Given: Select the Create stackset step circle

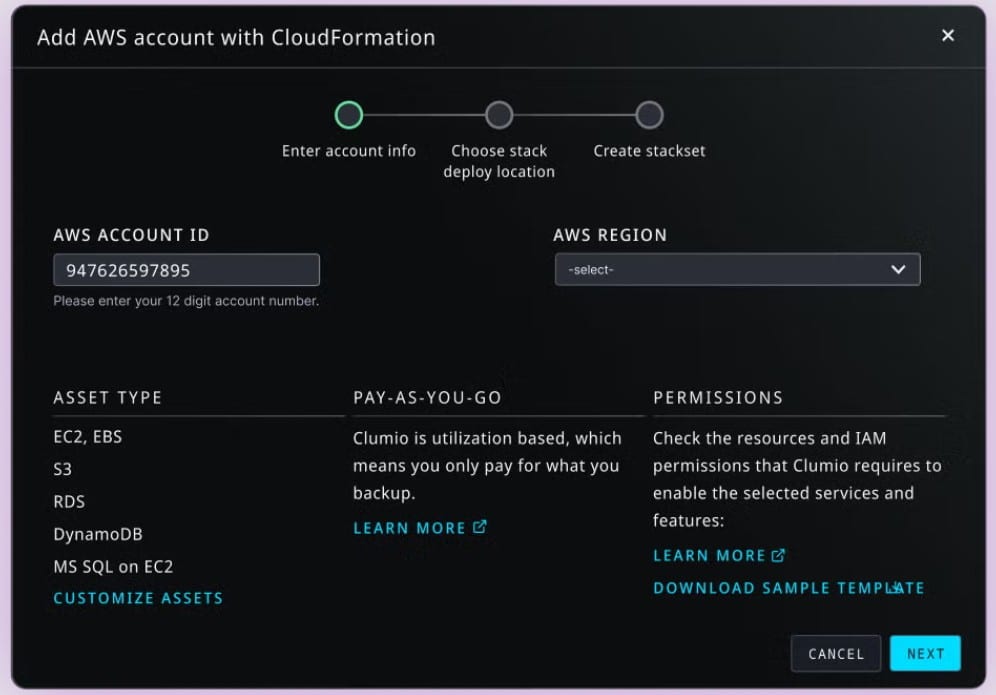Looking at the screenshot, I should pyautogui.click(x=648, y=114).
